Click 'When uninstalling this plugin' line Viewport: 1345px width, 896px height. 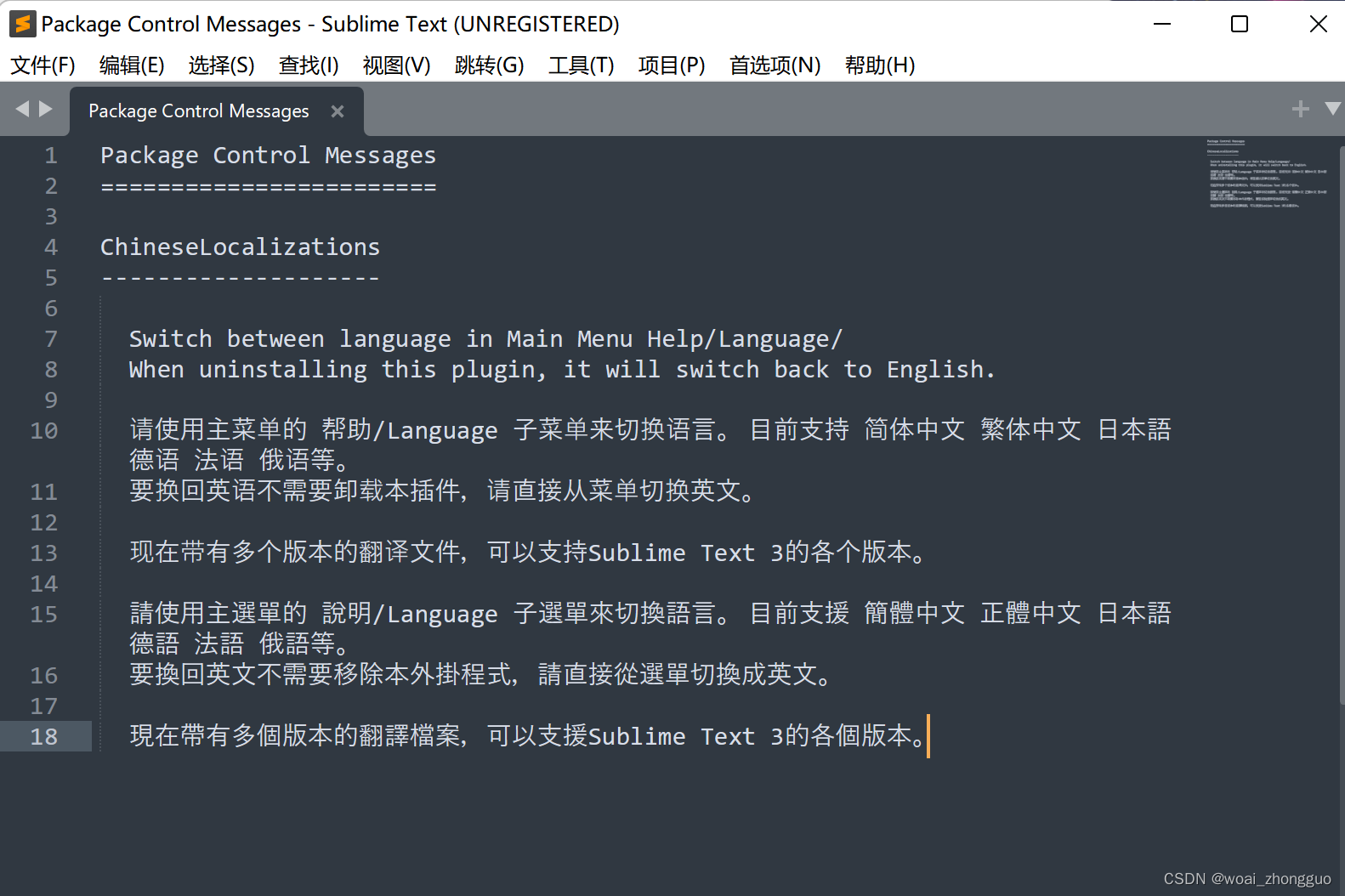point(561,370)
